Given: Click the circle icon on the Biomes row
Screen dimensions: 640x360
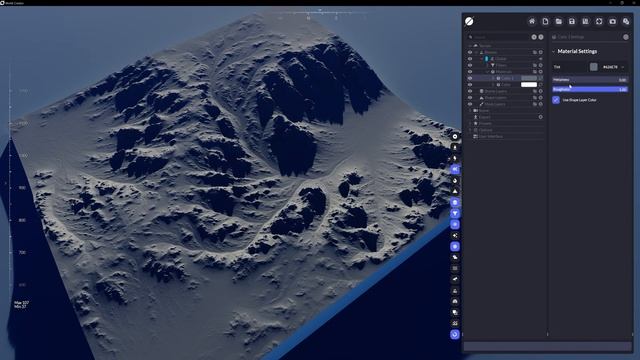Looking at the screenshot, I should click(541, 52).
